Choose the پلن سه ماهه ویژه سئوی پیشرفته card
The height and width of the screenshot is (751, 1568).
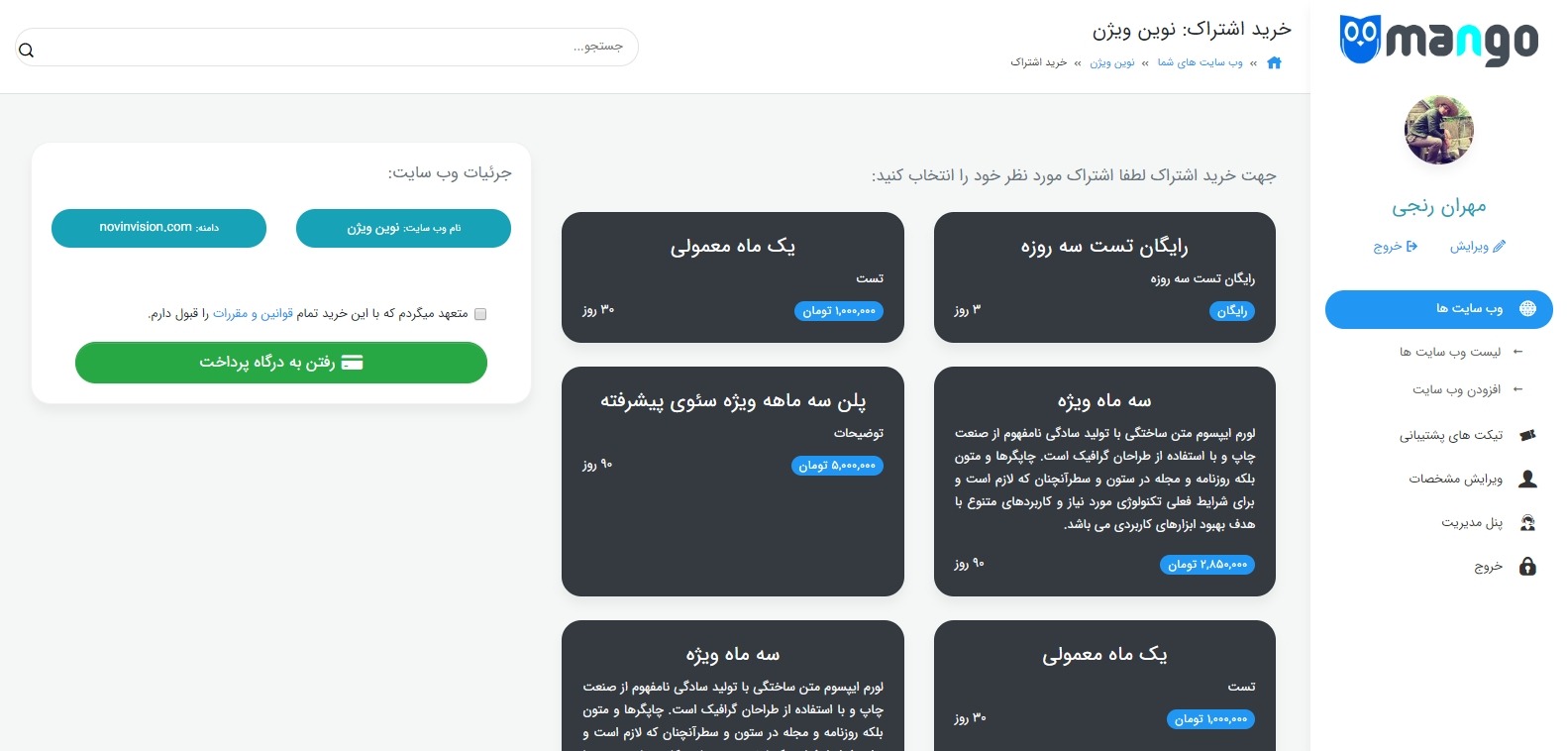732,482
